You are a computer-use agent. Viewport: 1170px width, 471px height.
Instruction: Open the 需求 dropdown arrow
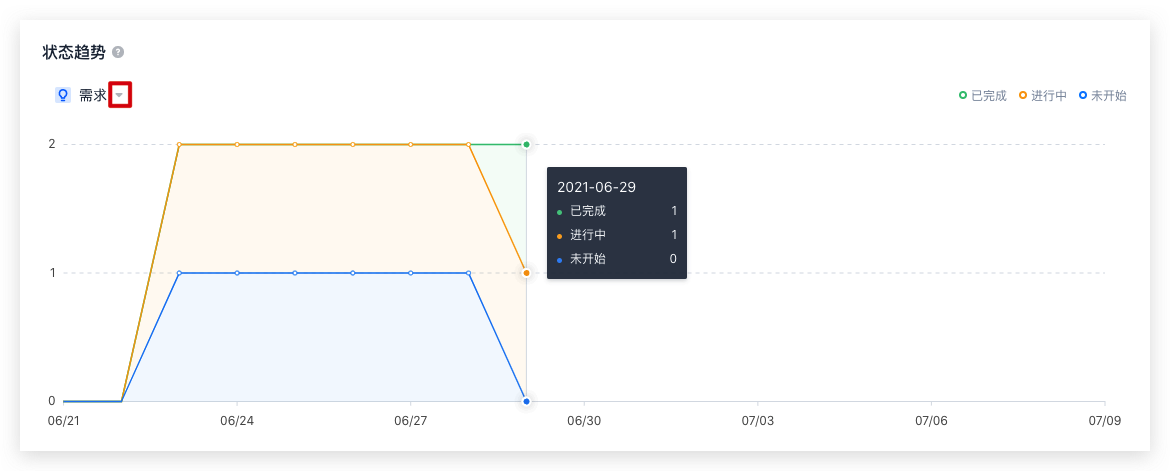pyautogui.click(x=120, y=95)
